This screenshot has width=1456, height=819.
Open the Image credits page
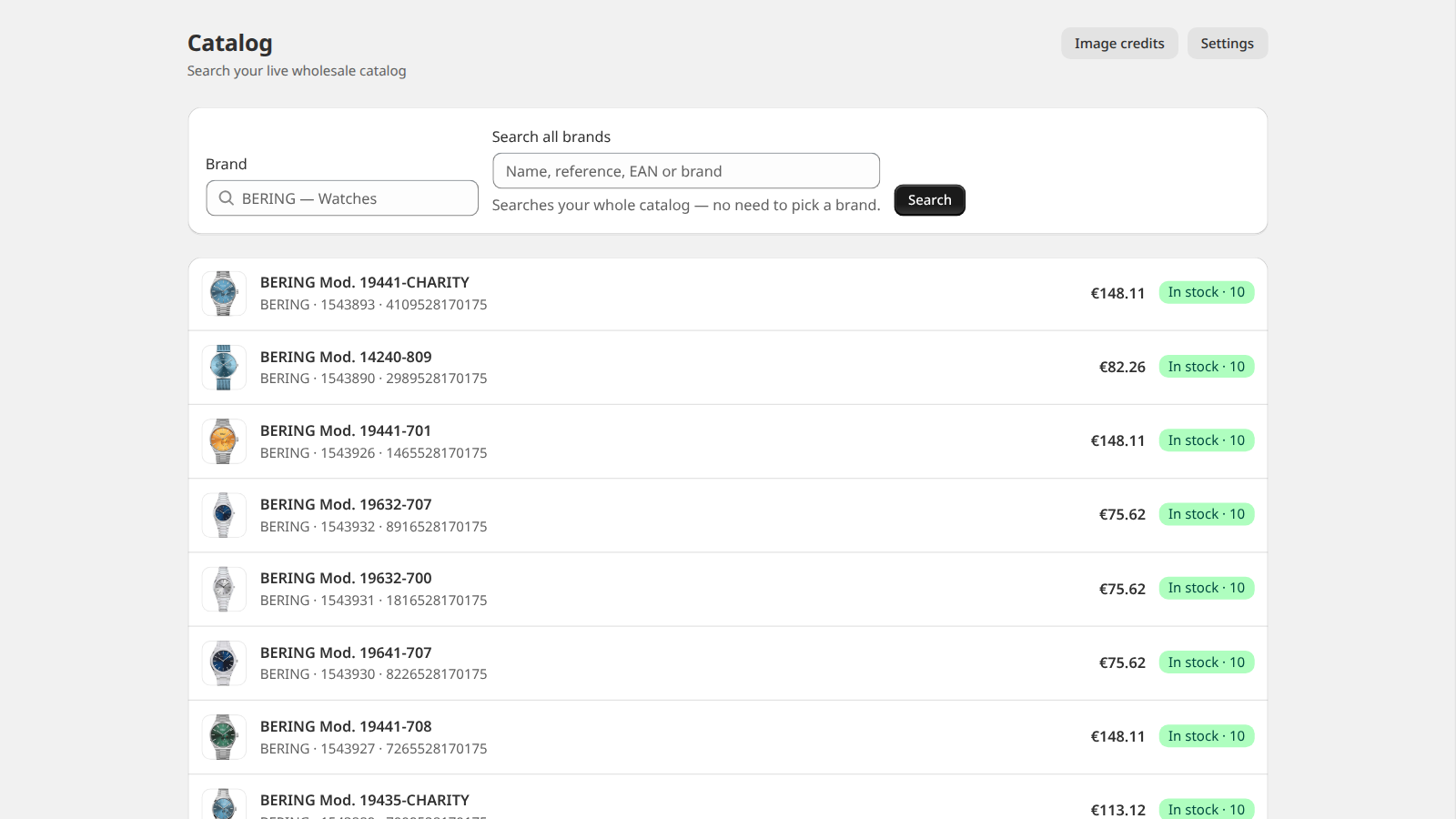1119,44
